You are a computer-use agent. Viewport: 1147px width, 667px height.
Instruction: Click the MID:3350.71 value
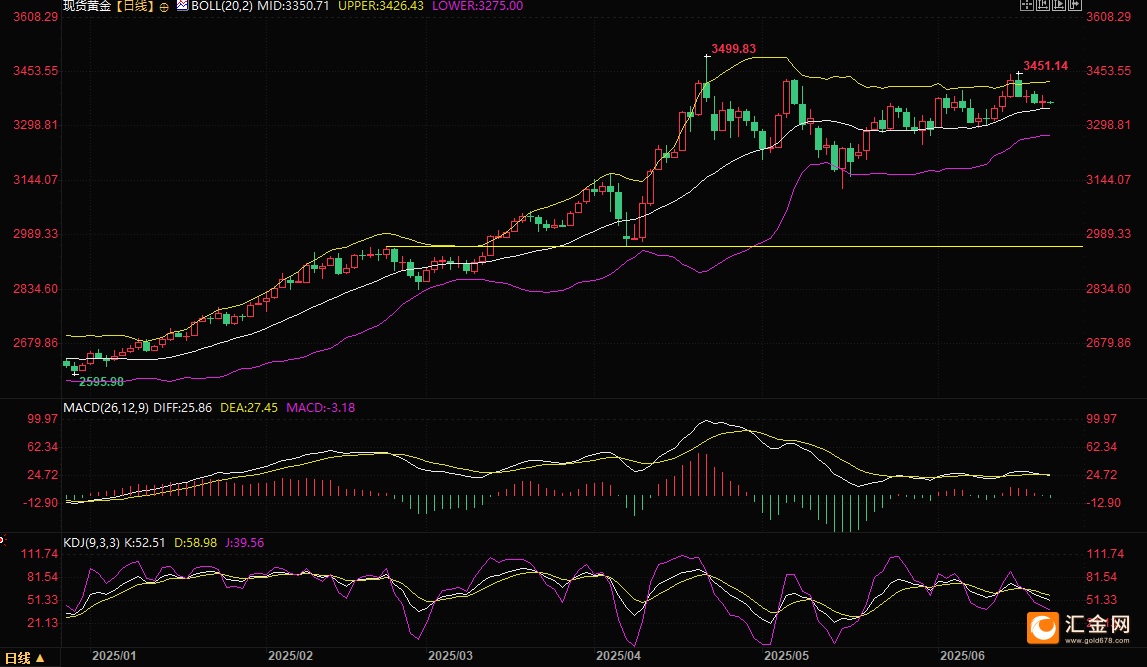click(x=293, y=6)
